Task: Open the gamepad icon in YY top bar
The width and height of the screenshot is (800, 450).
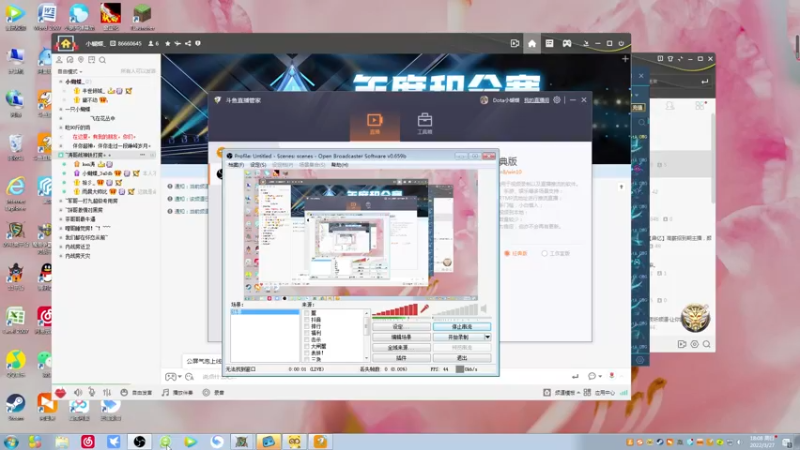Action: point(567,44)
